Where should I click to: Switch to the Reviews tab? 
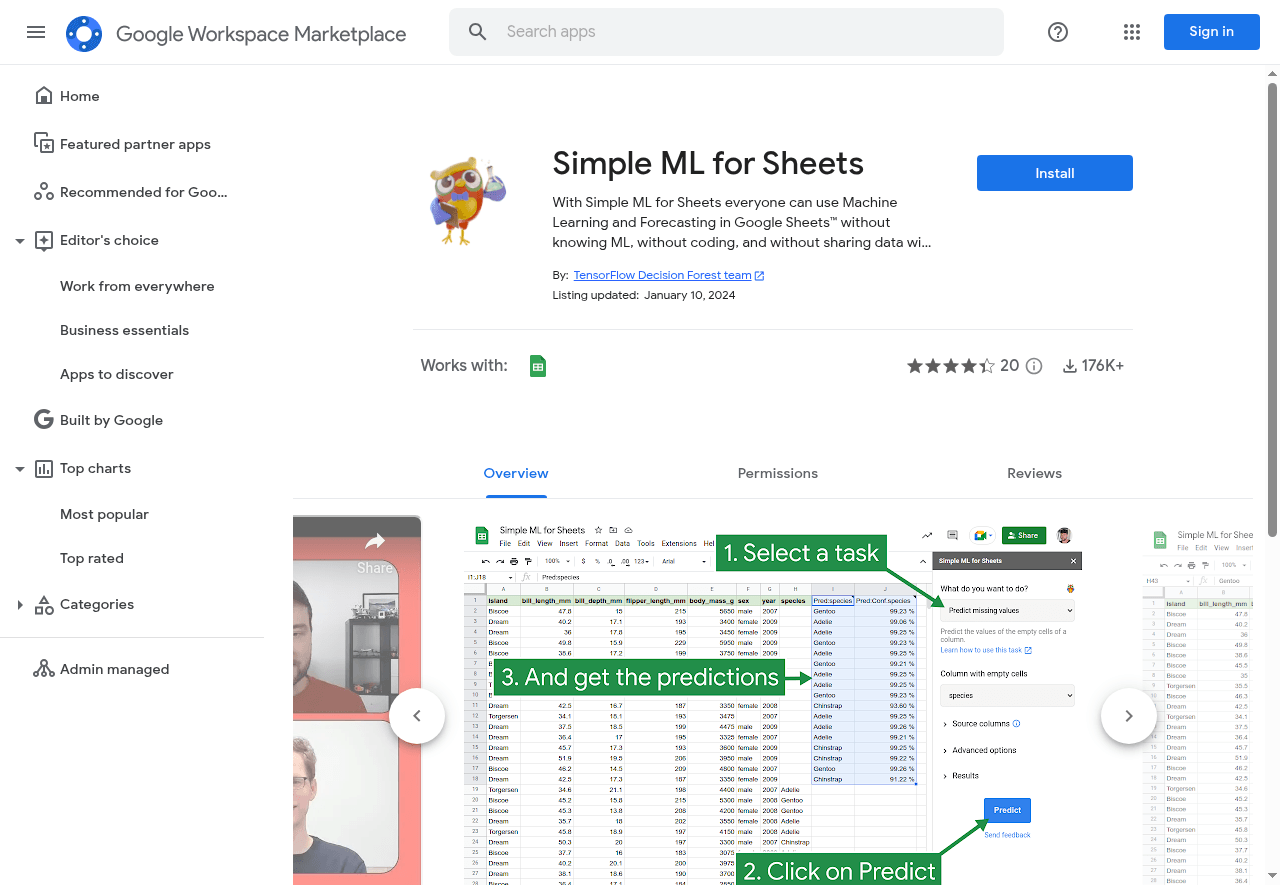coord(1034,473)
